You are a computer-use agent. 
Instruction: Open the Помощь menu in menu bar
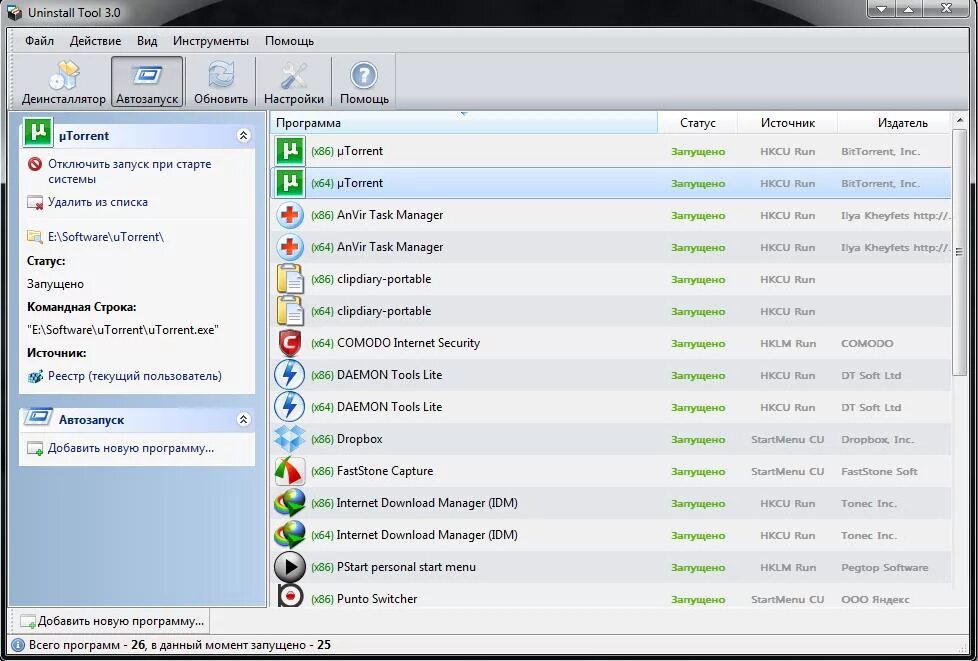point(289,41)
